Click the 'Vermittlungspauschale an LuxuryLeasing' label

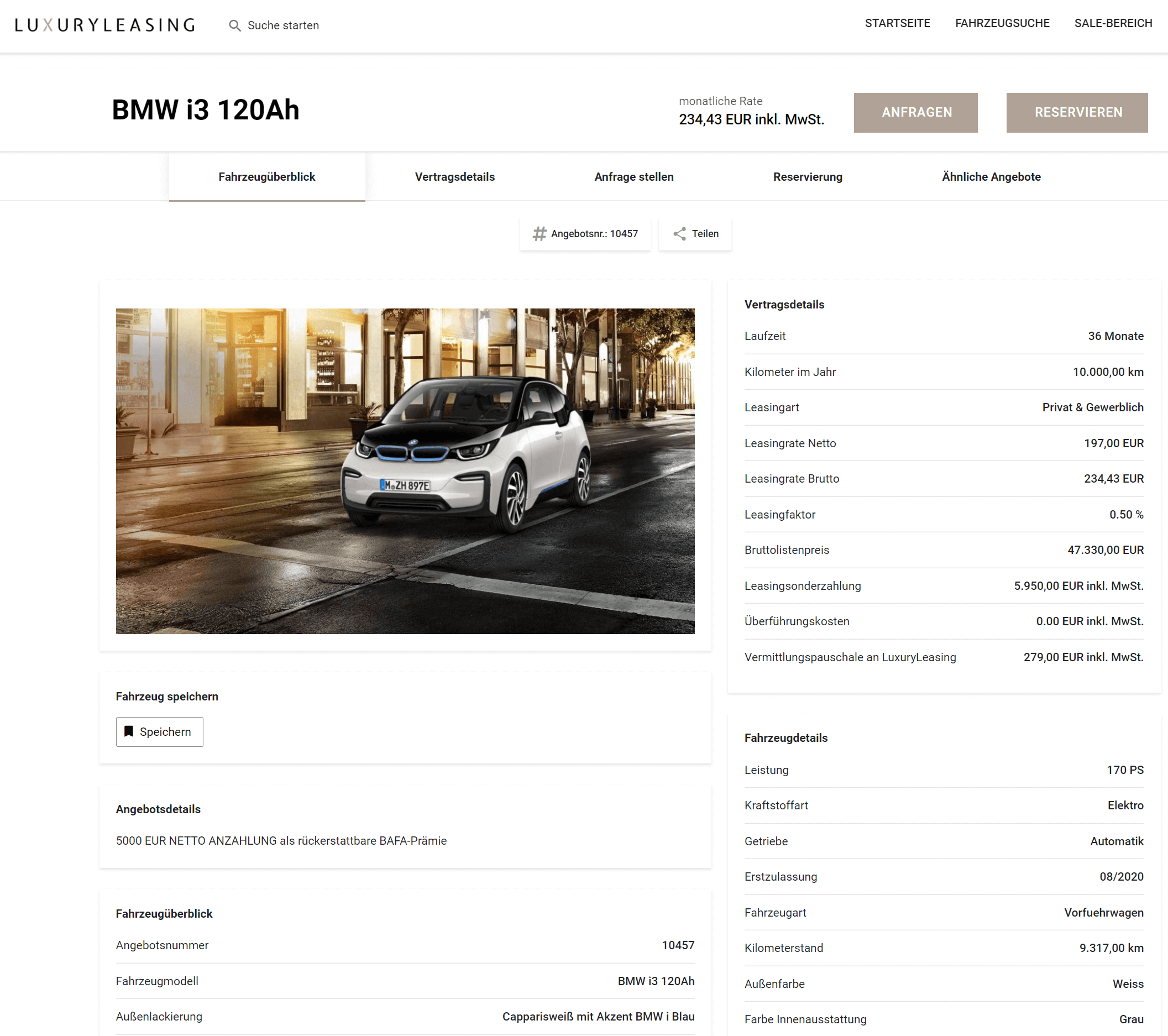click(x=850, y=658)
